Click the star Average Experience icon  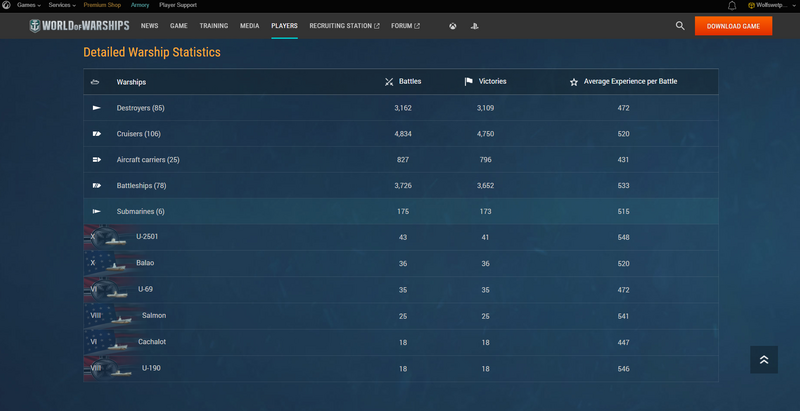pyautogui.click(x=573, y=82)
